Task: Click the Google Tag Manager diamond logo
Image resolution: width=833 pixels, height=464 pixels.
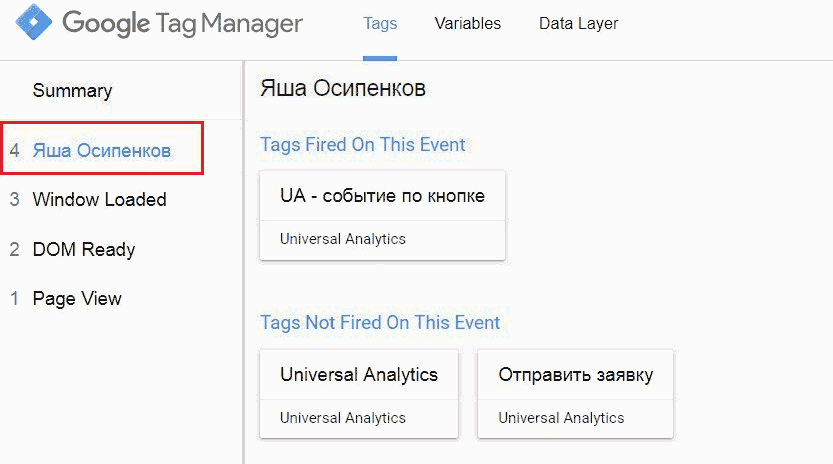Action: [x=33, y=22]
